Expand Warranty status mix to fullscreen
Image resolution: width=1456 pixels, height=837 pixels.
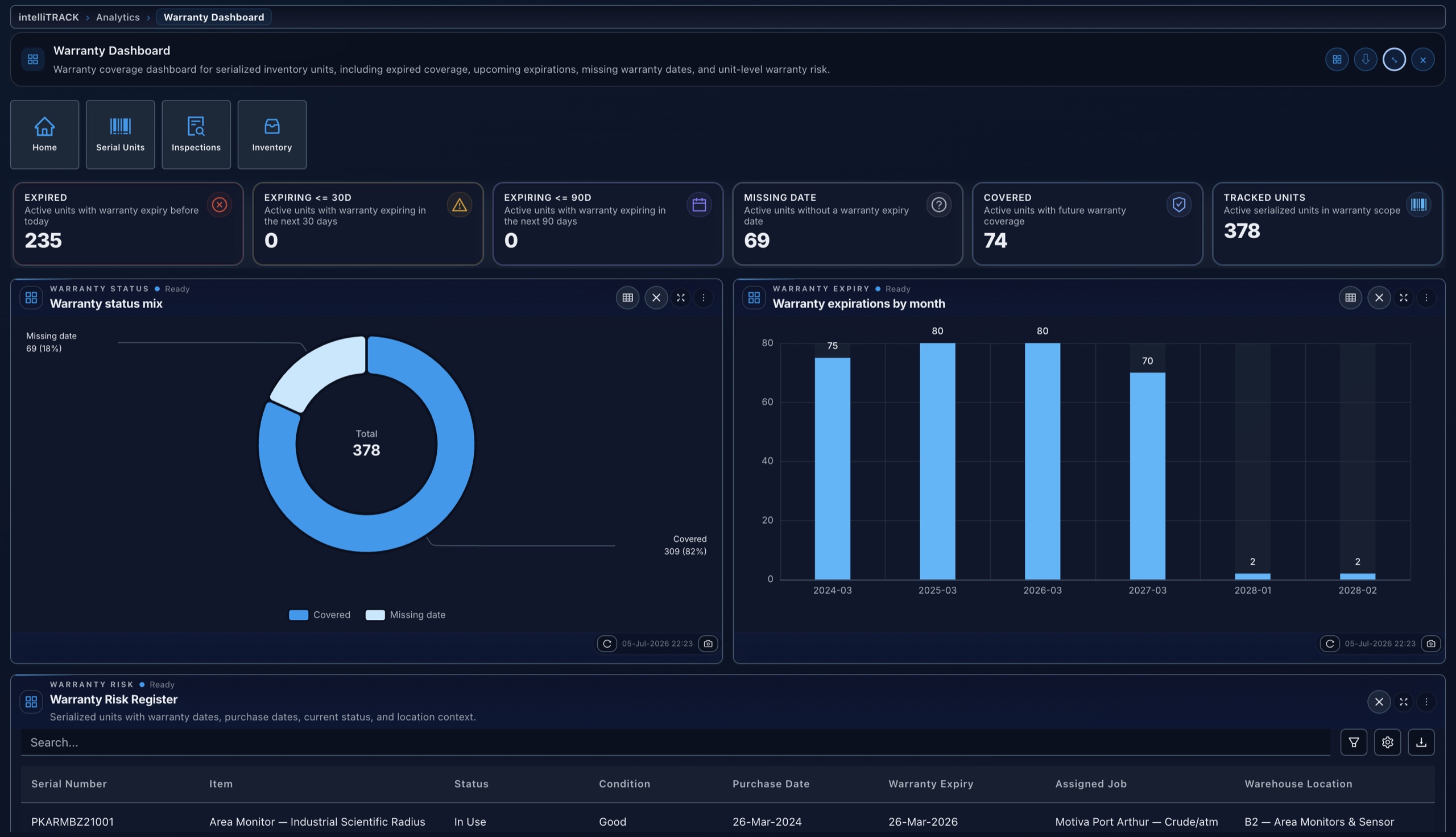click(x=681, y=298)
